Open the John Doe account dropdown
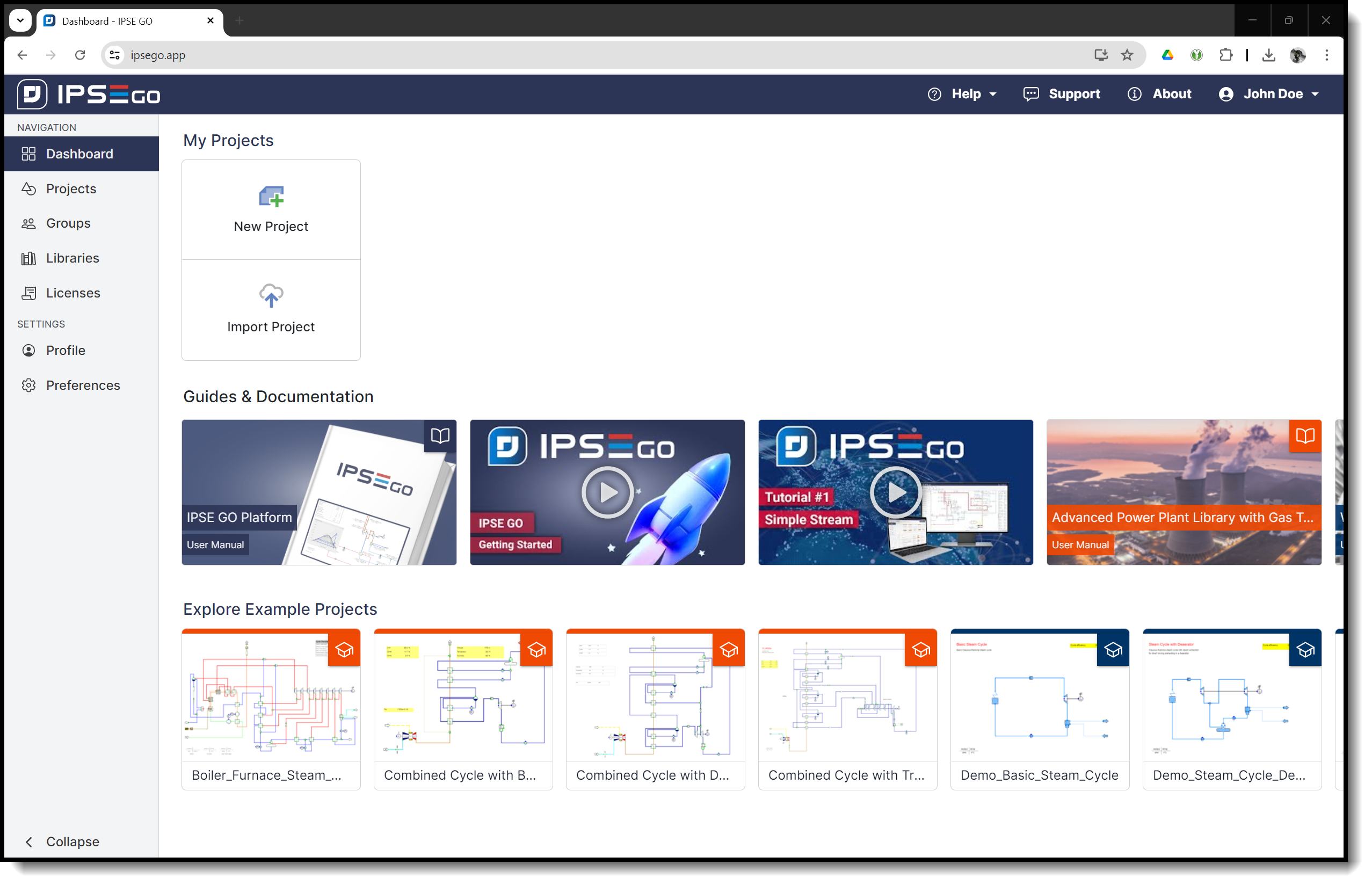This screenshot has width=1372, height=886. click(1268, 94)
